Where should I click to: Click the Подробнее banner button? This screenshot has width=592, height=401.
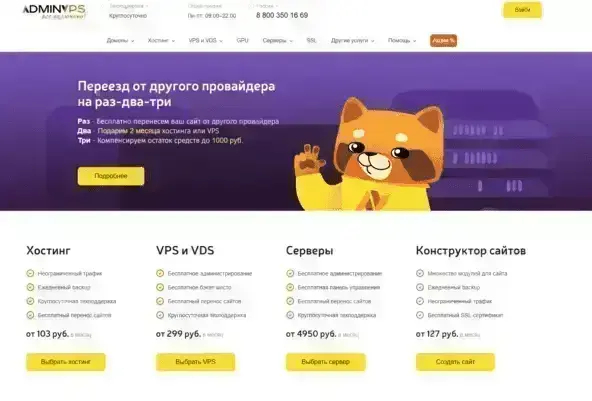pos(111,176)
